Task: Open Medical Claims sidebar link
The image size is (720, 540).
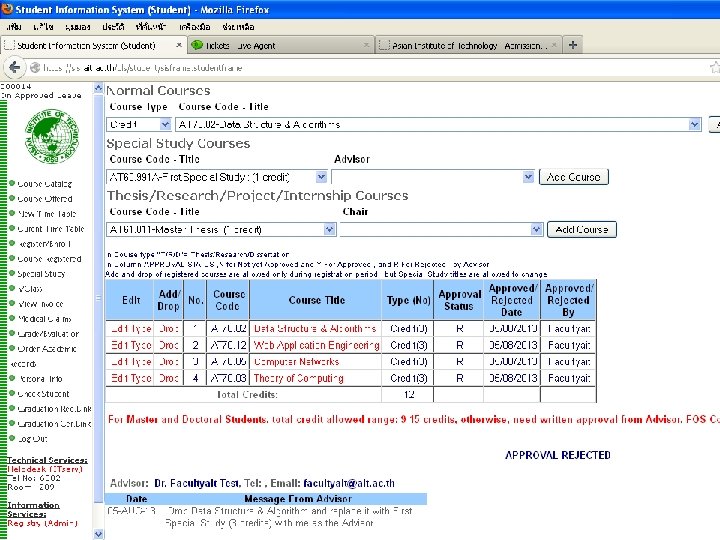Action: (x=44, y=319)
